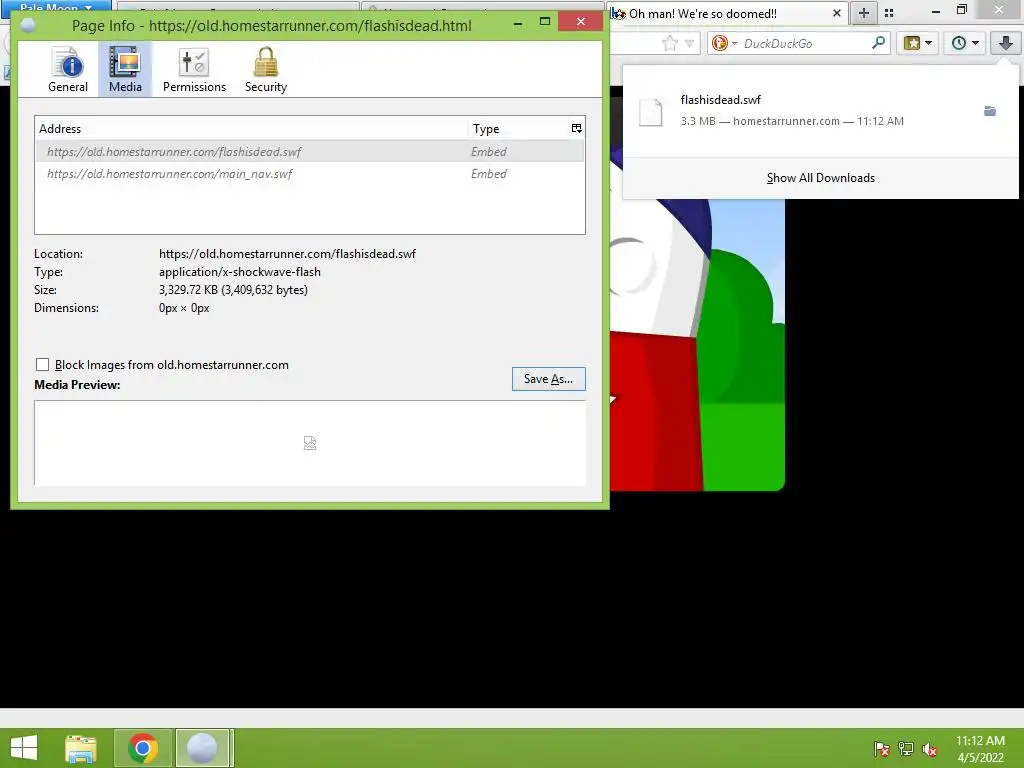Open the Permissions tab in Page Info

[x=194, y=69]
